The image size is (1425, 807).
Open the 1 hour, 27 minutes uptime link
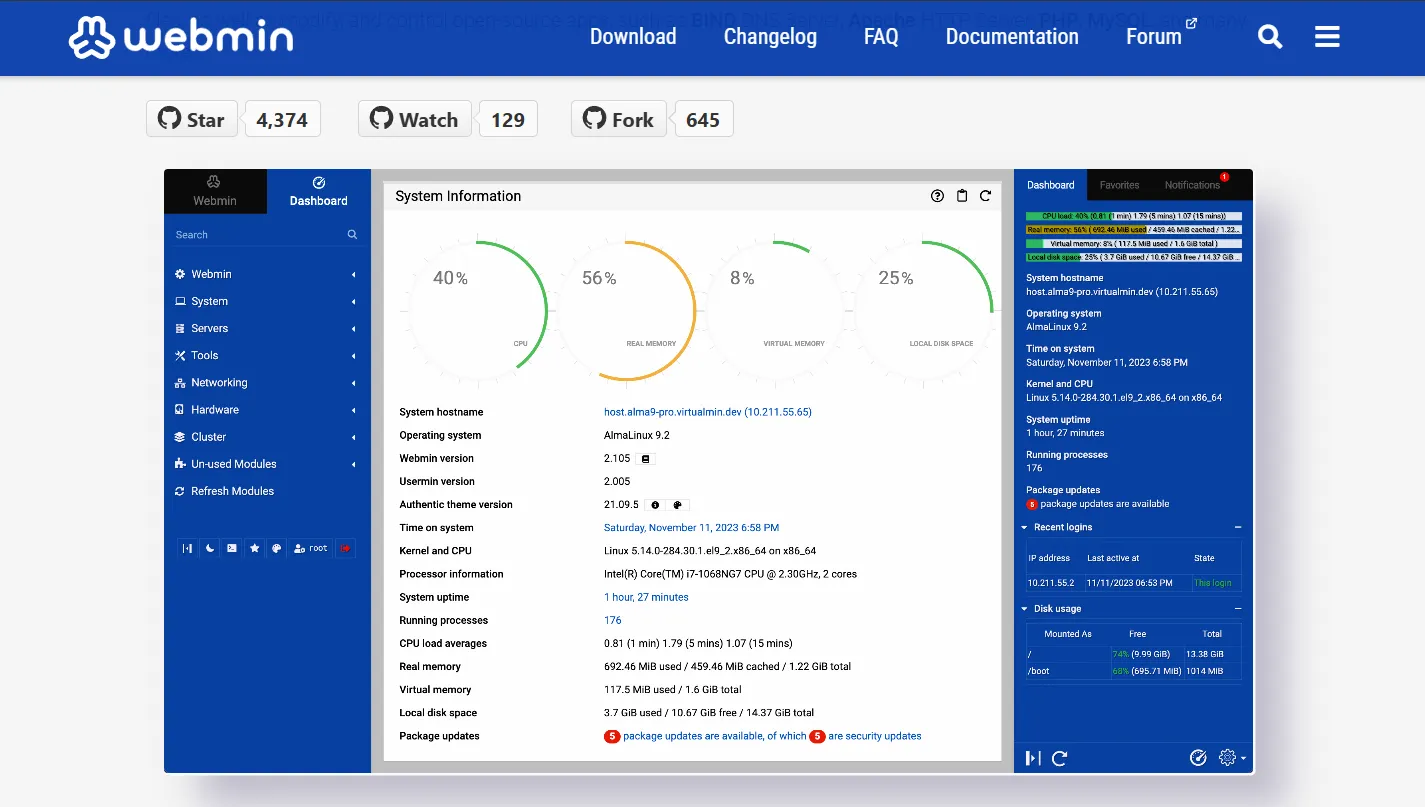pyautogui.click(x=646, y=597)
